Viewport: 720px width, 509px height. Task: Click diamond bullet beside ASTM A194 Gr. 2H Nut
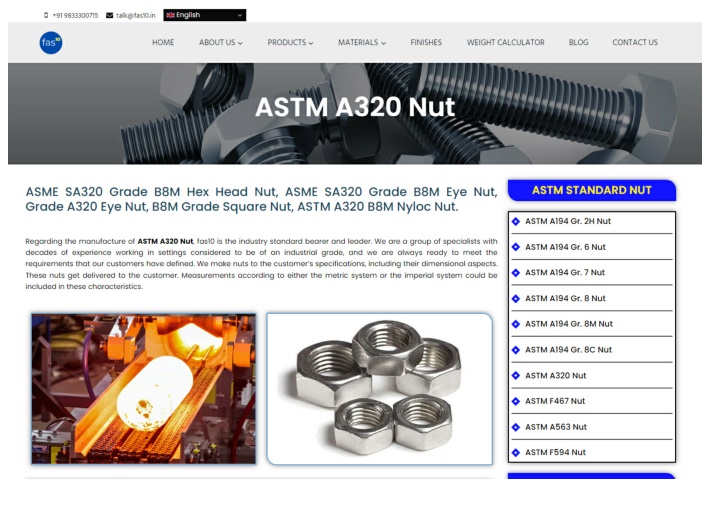pos(516,221)
